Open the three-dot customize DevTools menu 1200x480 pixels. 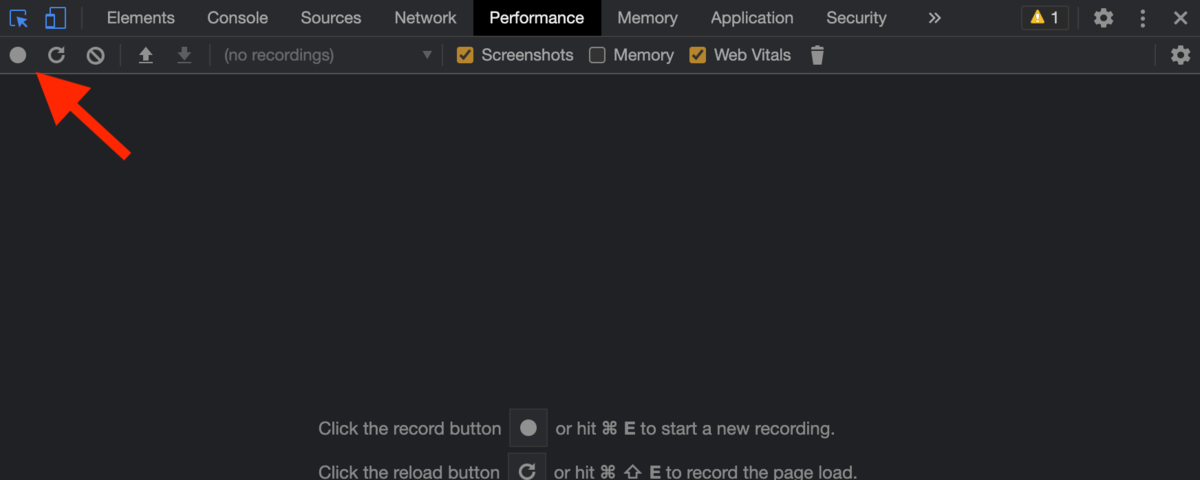1143,18
